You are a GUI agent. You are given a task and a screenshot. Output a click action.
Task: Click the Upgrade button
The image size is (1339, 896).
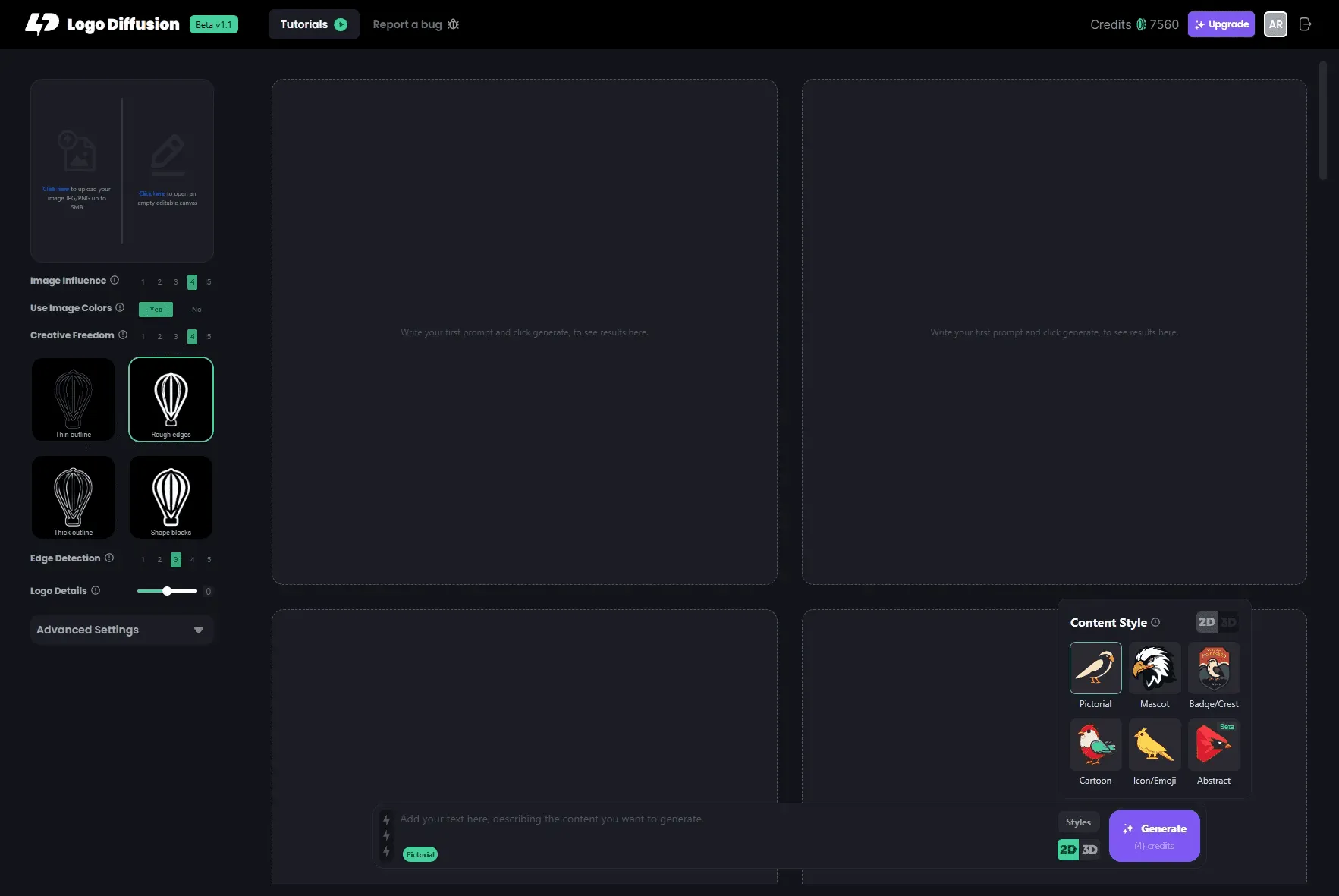pyautogui.click(x=1221, y=24)
